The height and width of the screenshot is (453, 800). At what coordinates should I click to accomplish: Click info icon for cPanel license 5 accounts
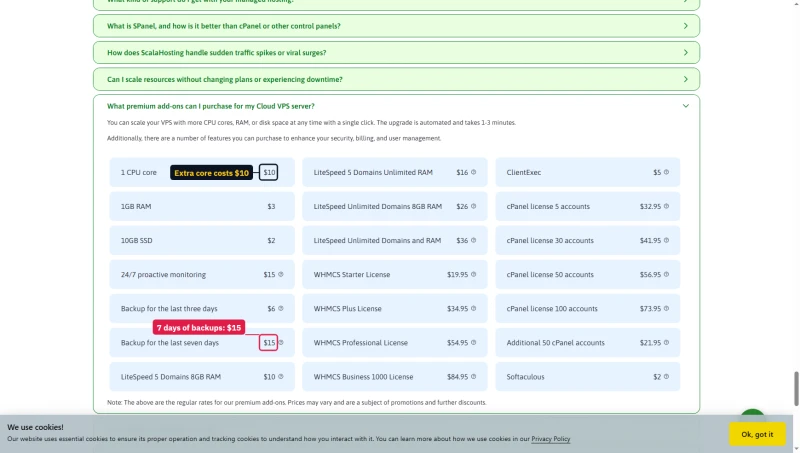click(666, 206)
